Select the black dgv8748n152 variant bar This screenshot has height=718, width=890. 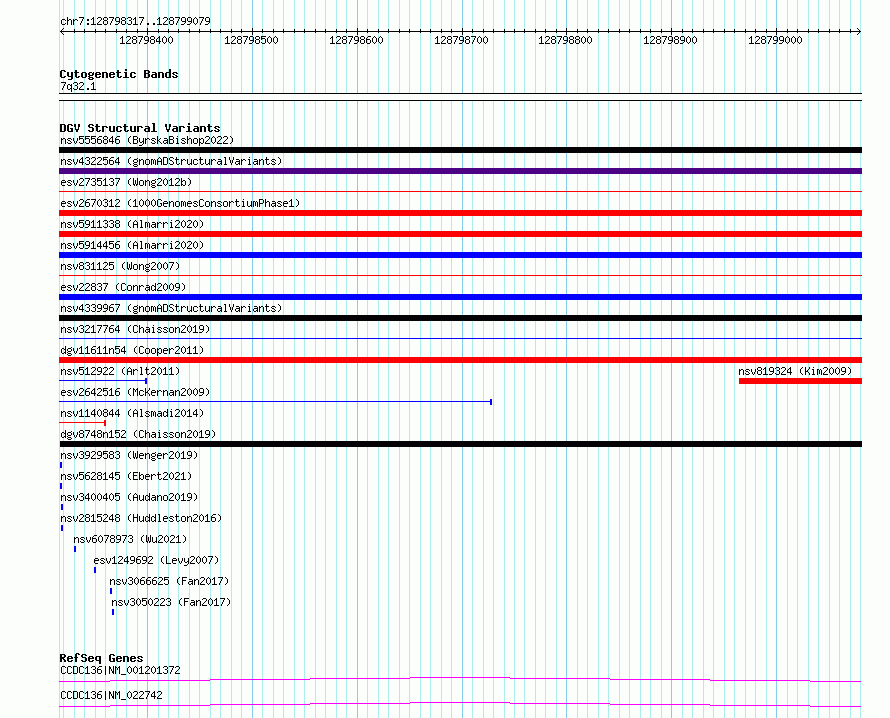pyautogui.click(x=460, y=444)
